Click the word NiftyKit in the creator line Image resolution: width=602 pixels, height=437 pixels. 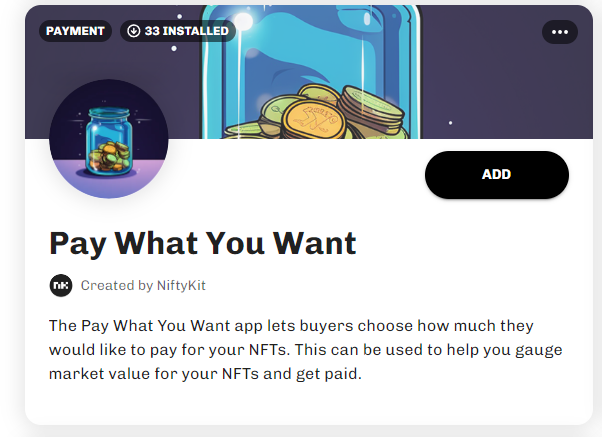click(x=181, y=285)
